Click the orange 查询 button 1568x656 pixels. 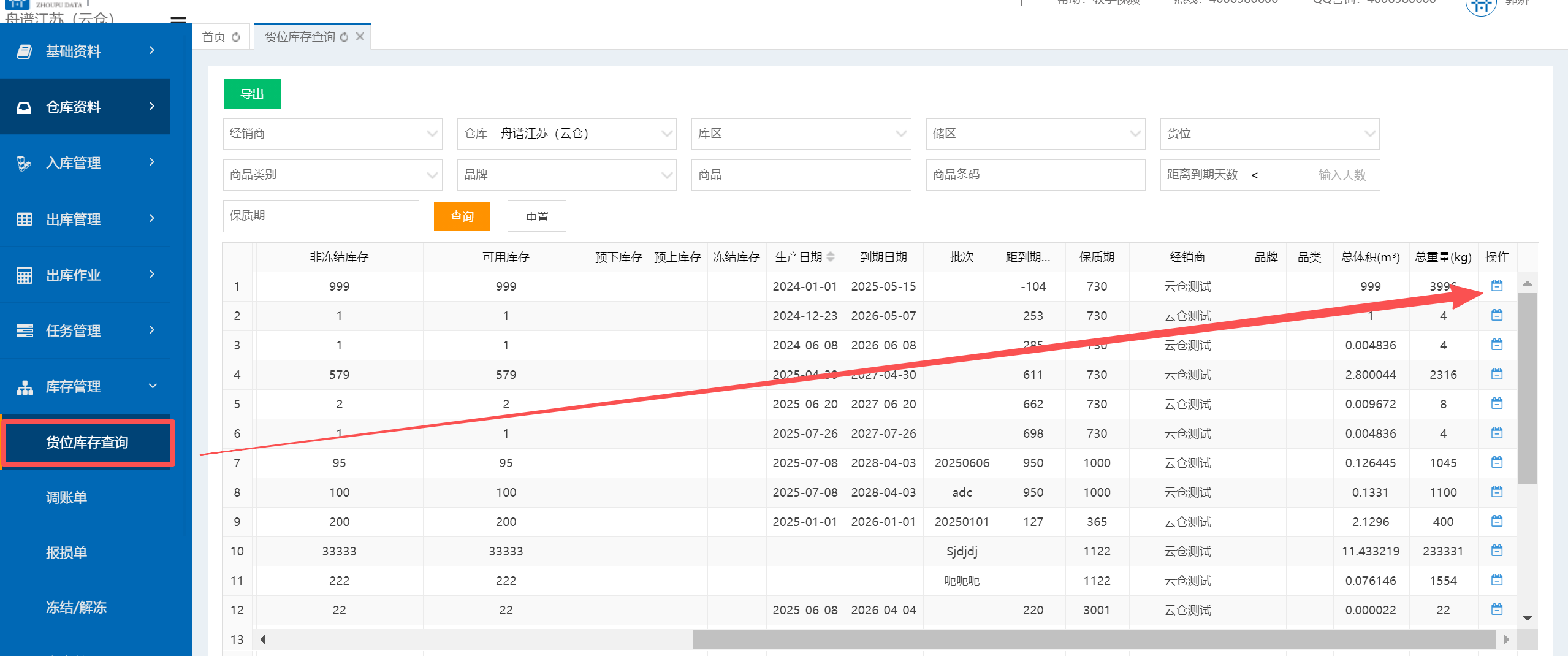[x=462, y=216]
